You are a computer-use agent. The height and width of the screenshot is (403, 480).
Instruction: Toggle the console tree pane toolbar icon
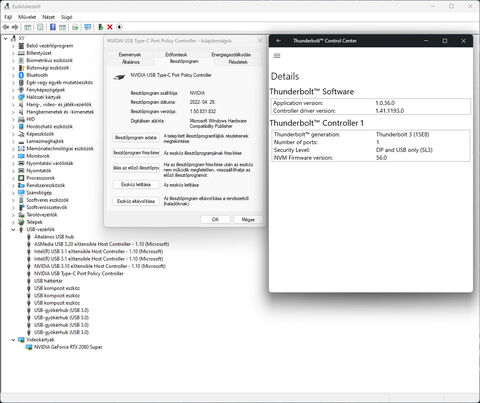(28, 27)
